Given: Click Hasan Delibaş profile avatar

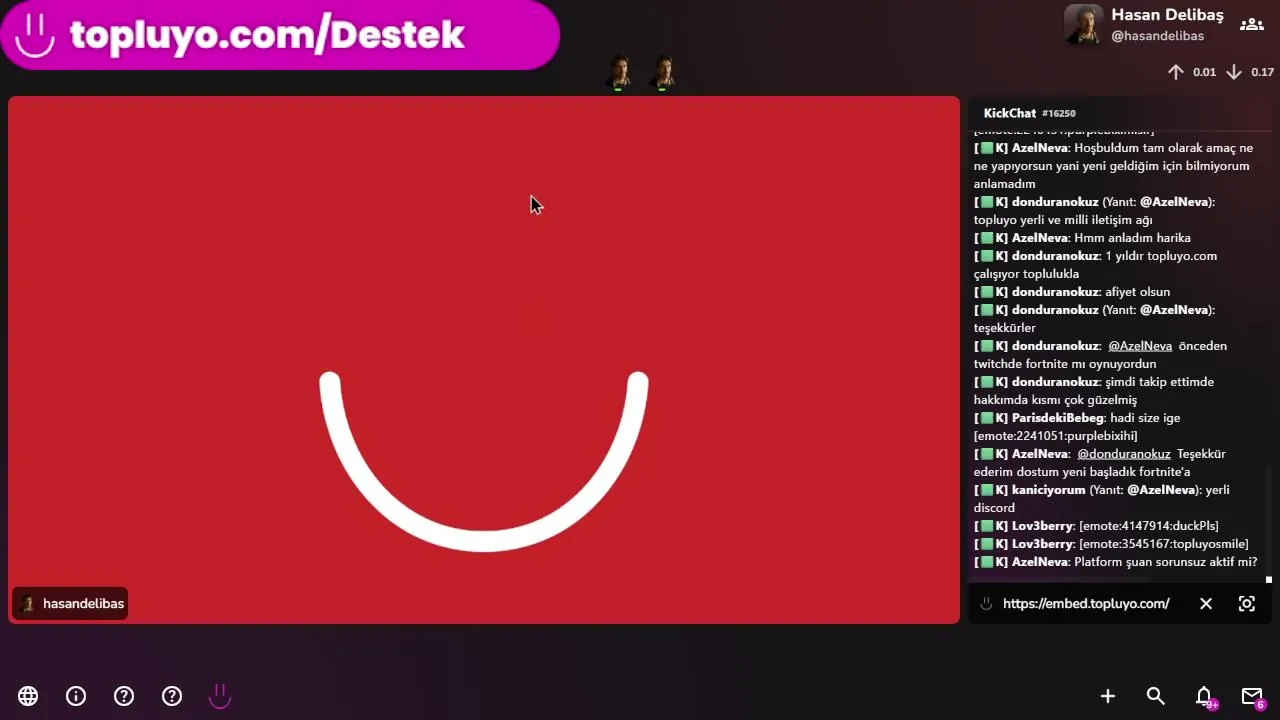Looking at the screenshot, I should (x=1084, y=25).
